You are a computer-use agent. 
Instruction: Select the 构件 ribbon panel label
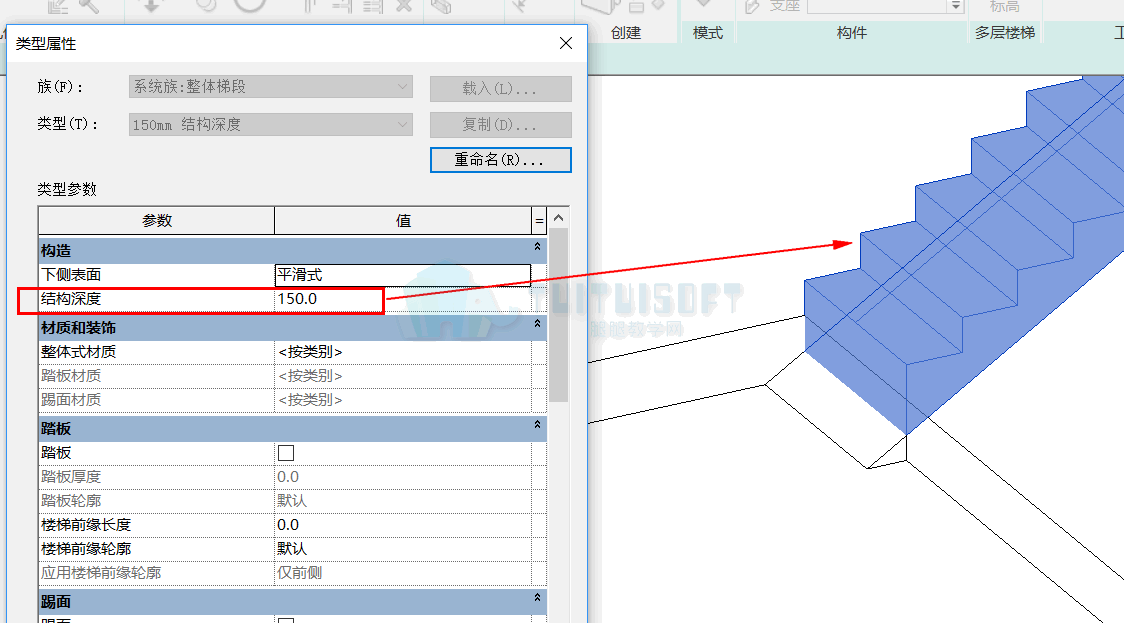tap(852, 33)
